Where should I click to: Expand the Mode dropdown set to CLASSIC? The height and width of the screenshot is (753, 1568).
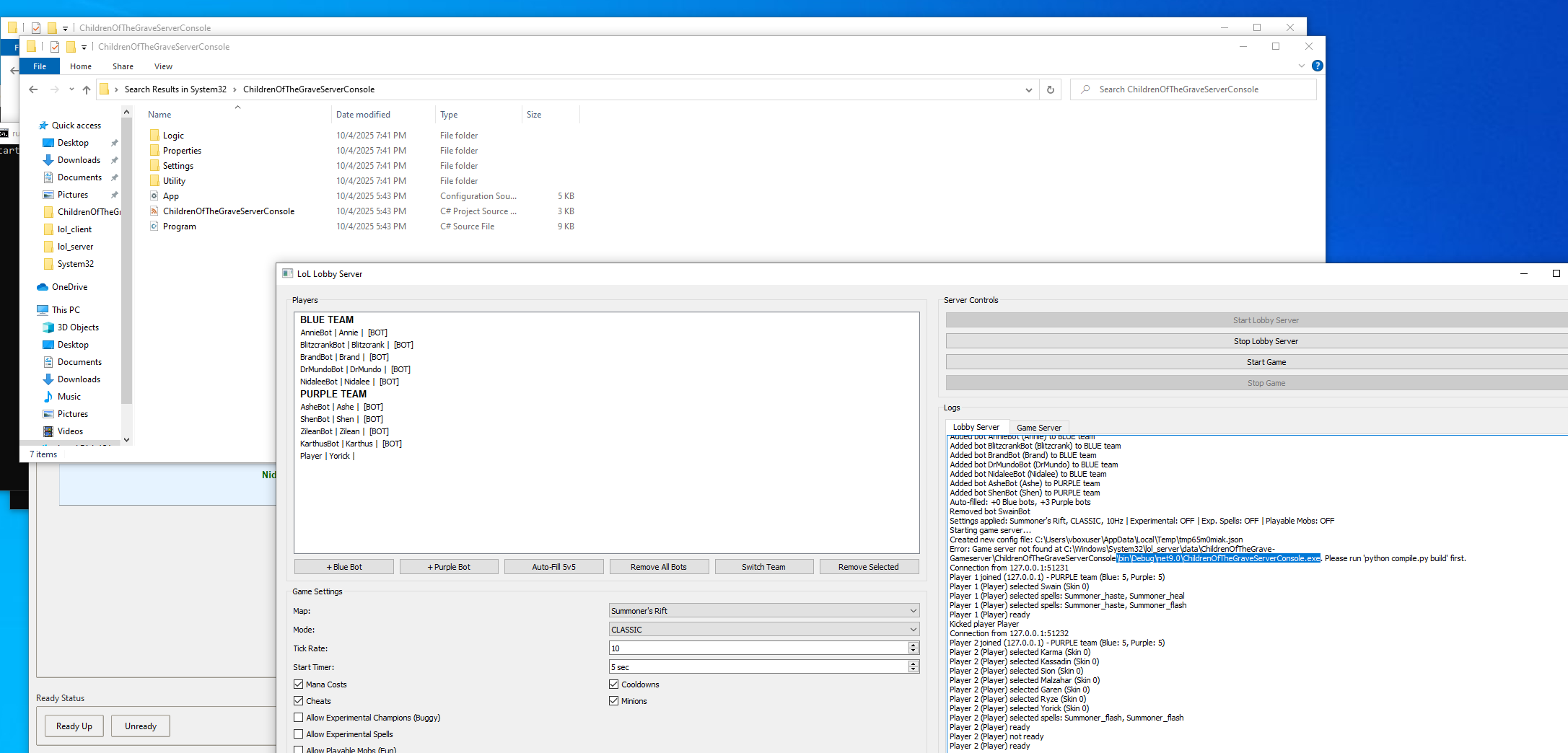763,630
